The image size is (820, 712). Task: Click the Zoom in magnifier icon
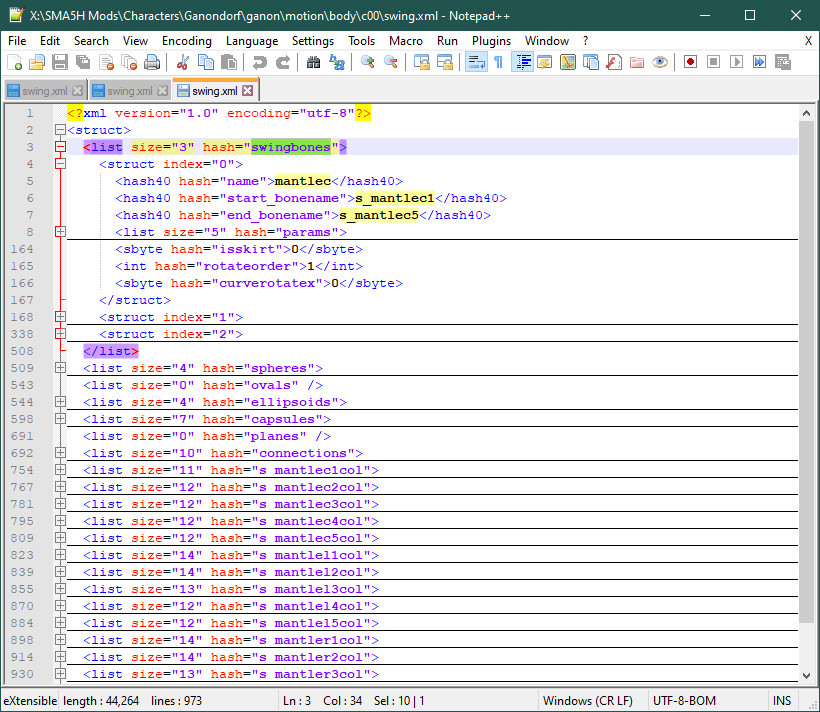tap(368, 62)
